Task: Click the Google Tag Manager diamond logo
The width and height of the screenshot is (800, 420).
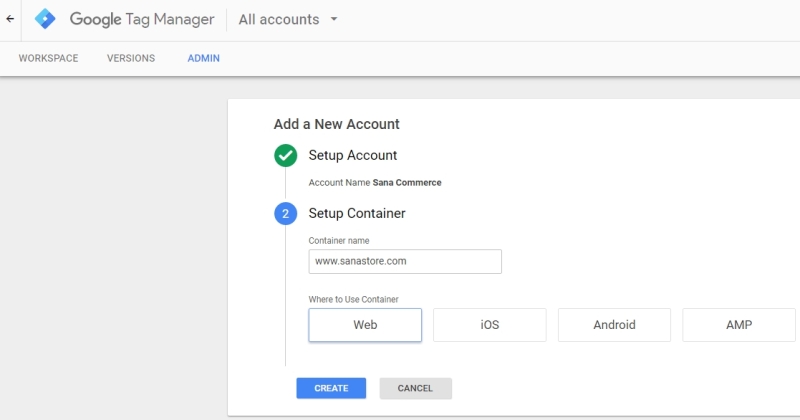Action: coord(46,19)
